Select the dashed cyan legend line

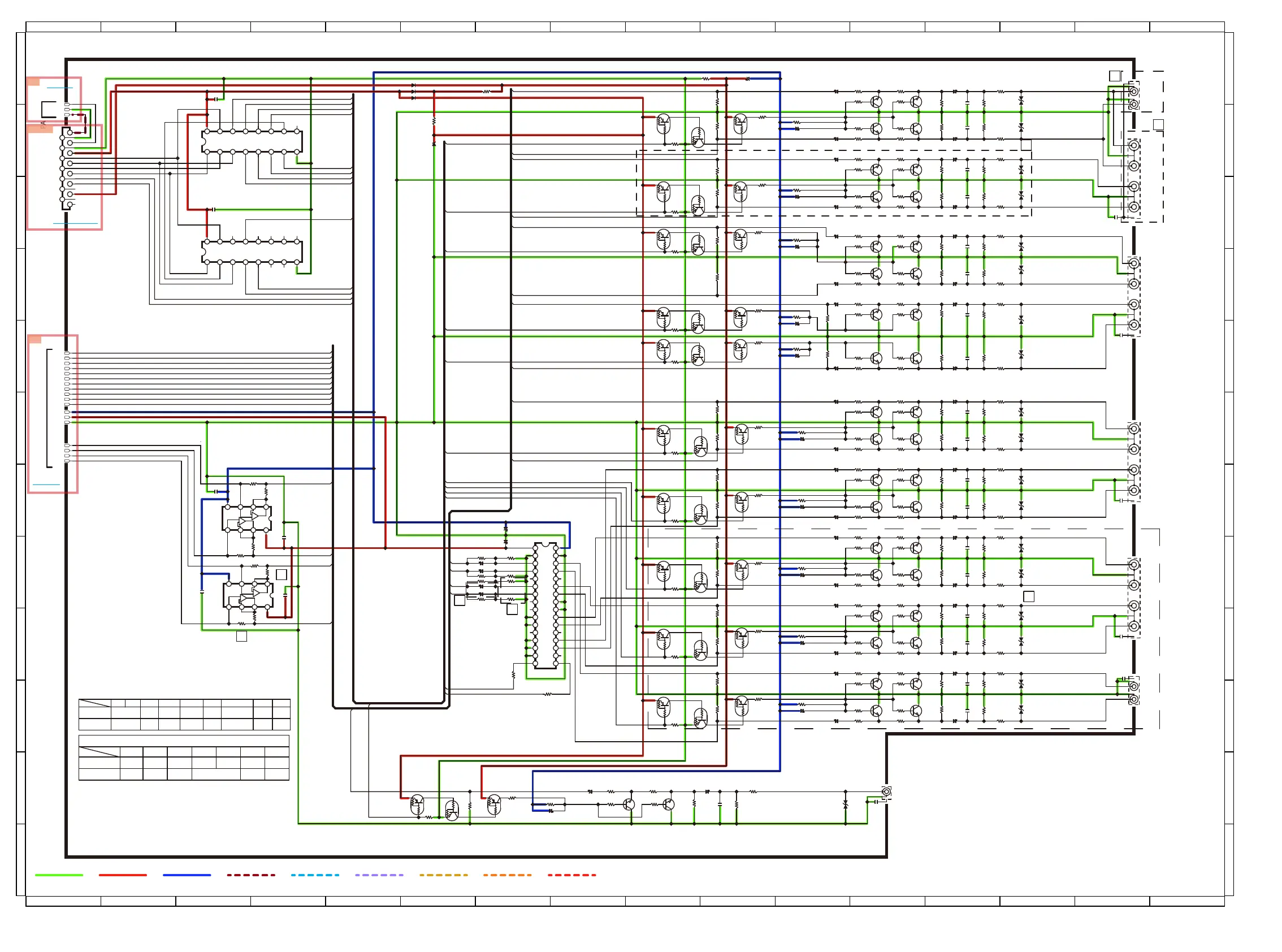point(315,875)
